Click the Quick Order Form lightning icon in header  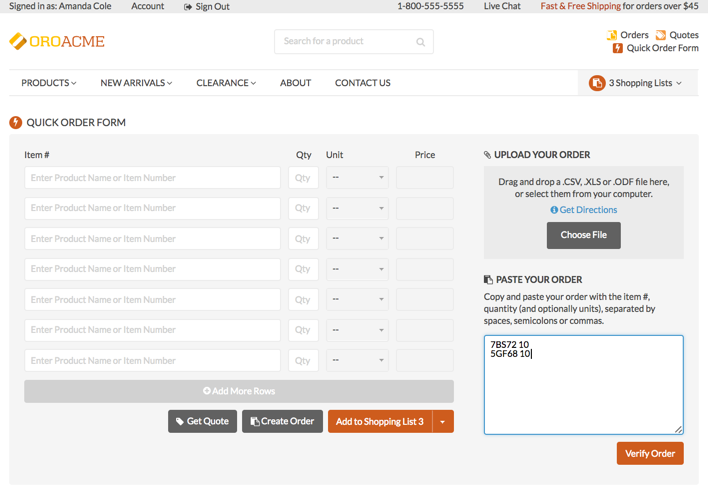coord(617,48)
